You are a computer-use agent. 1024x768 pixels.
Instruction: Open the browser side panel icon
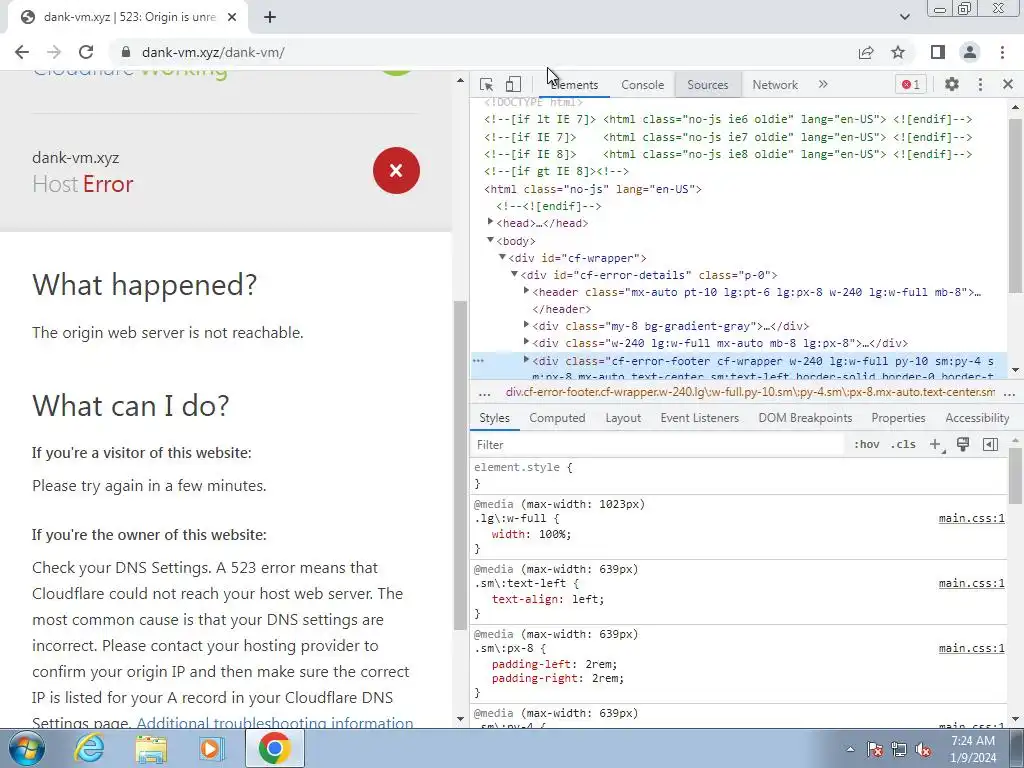tap(938, 52)
